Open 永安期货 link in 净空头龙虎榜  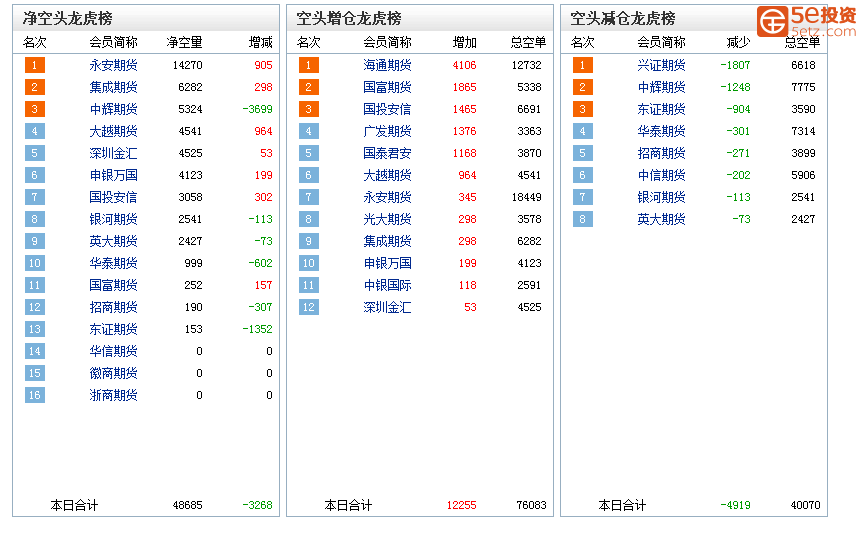pos(113,65)
